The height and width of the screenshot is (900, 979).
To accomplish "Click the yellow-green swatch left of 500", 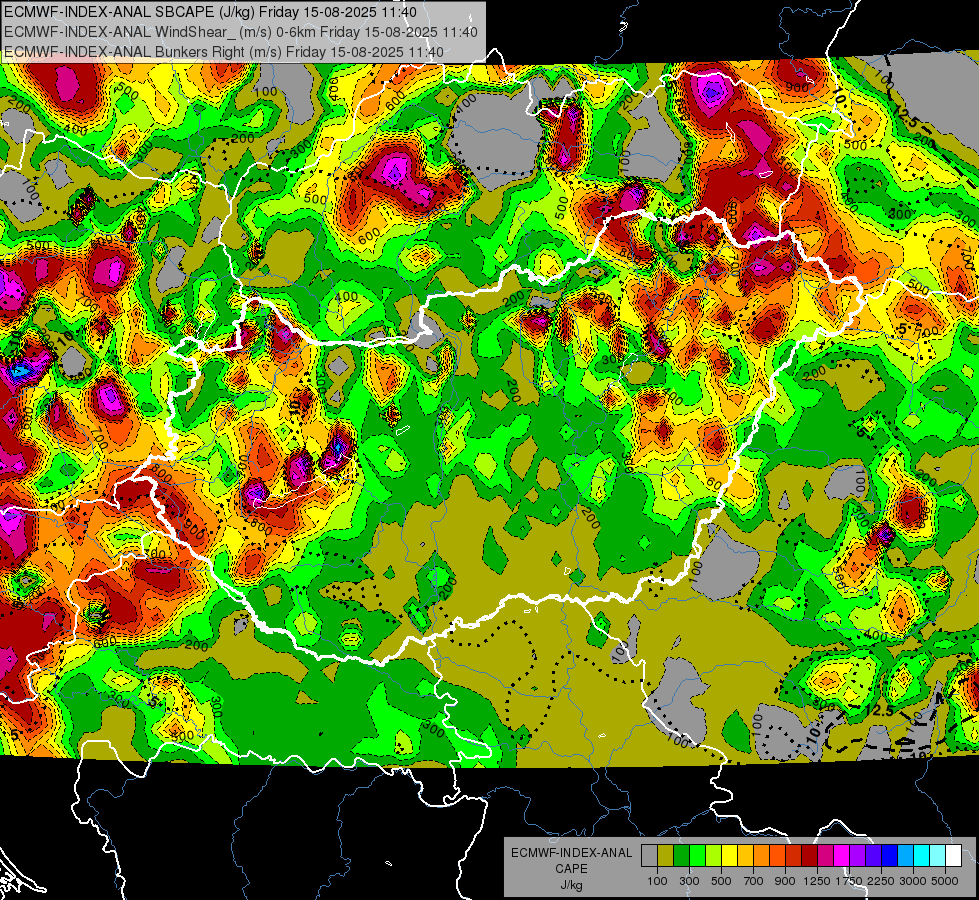I will (x=713, y=856).
